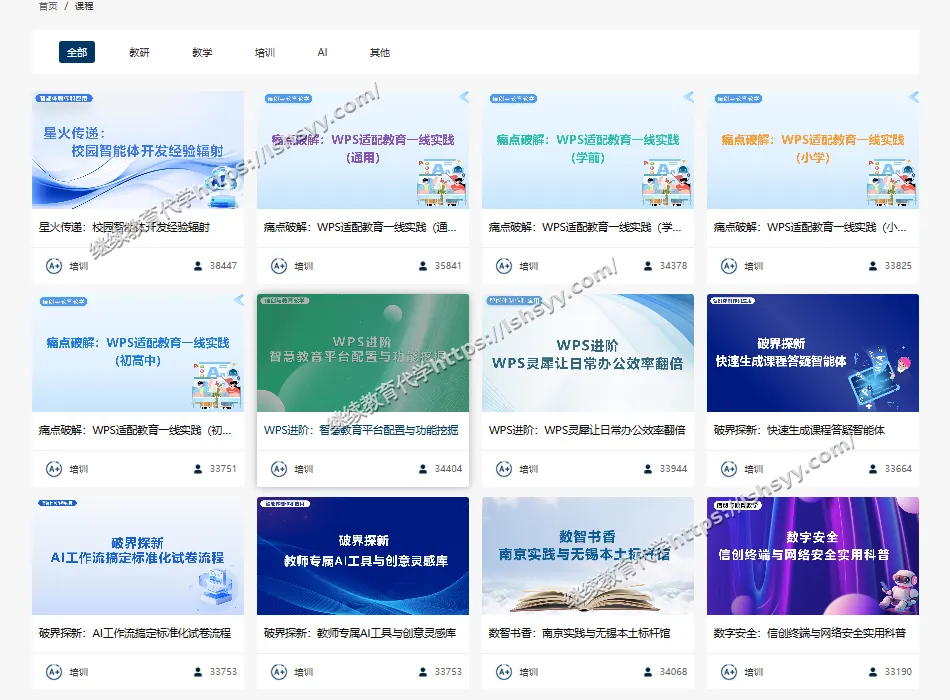Viewport: 950px width, 700px height.
Task: Switch to the 教学 category tab
Action: pos(202,53)
